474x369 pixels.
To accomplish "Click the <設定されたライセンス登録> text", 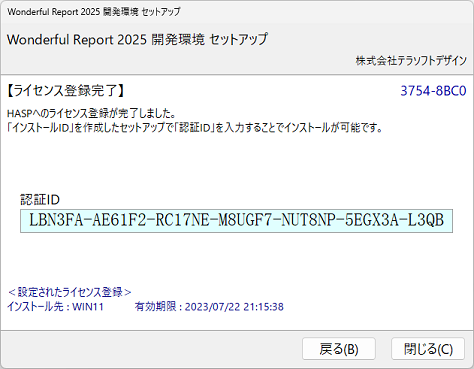I will (x=70, y=292).
